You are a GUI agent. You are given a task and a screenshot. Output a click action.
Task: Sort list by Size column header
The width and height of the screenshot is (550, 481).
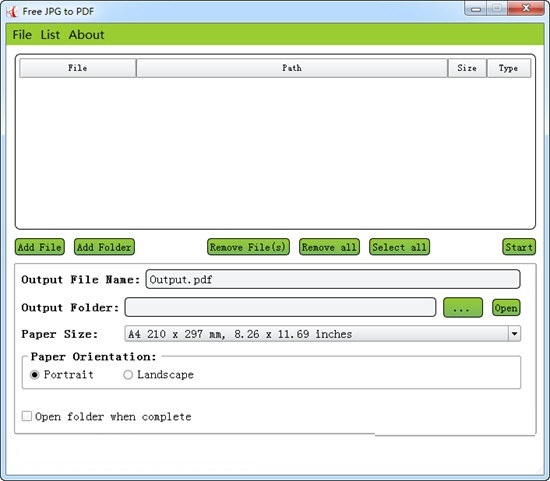467,68
